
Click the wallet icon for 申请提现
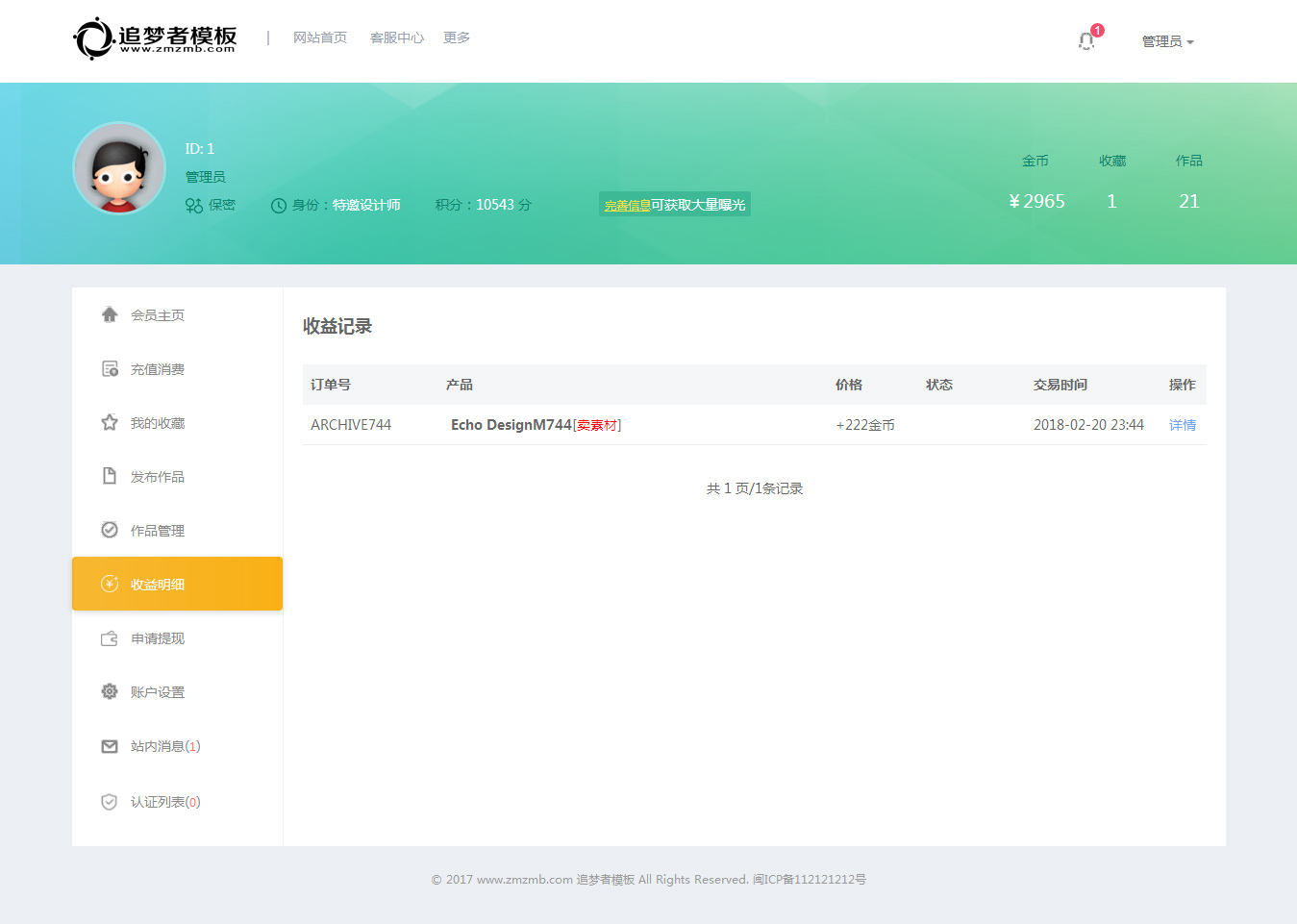(110, 638)
